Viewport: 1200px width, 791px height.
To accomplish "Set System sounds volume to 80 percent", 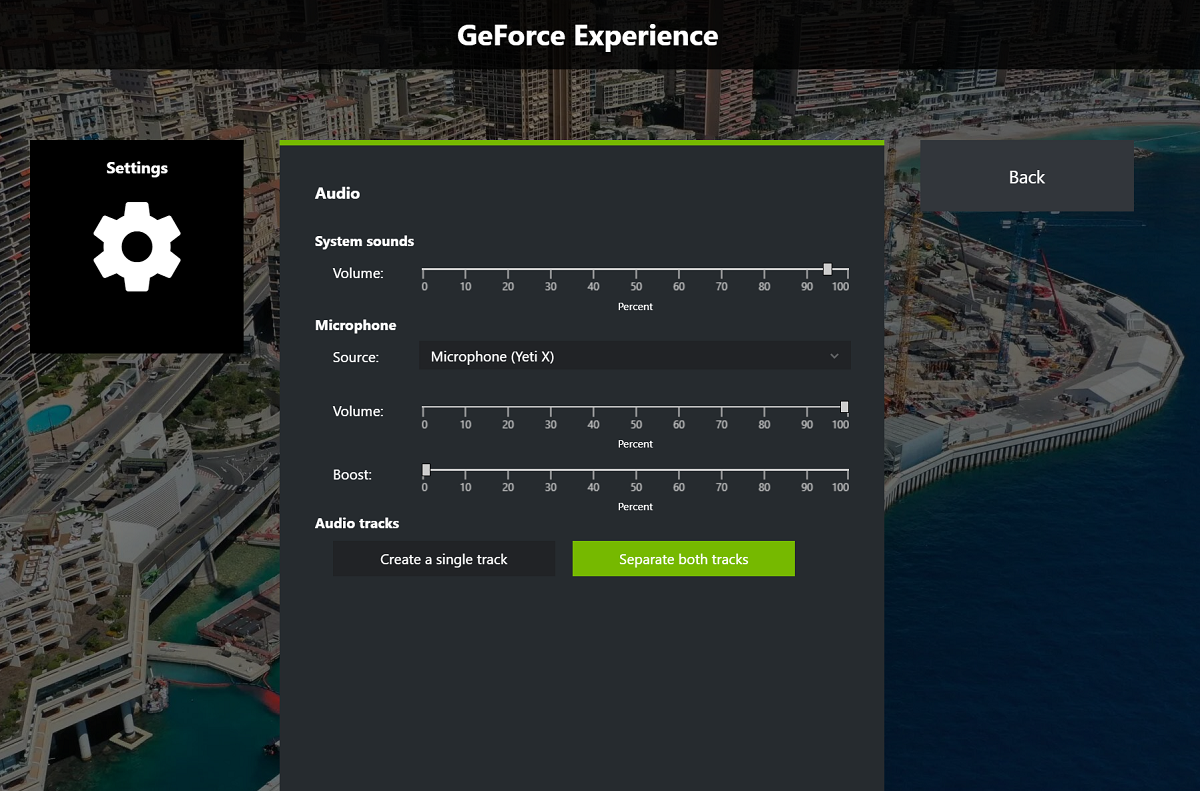I will tap(763, 270).
